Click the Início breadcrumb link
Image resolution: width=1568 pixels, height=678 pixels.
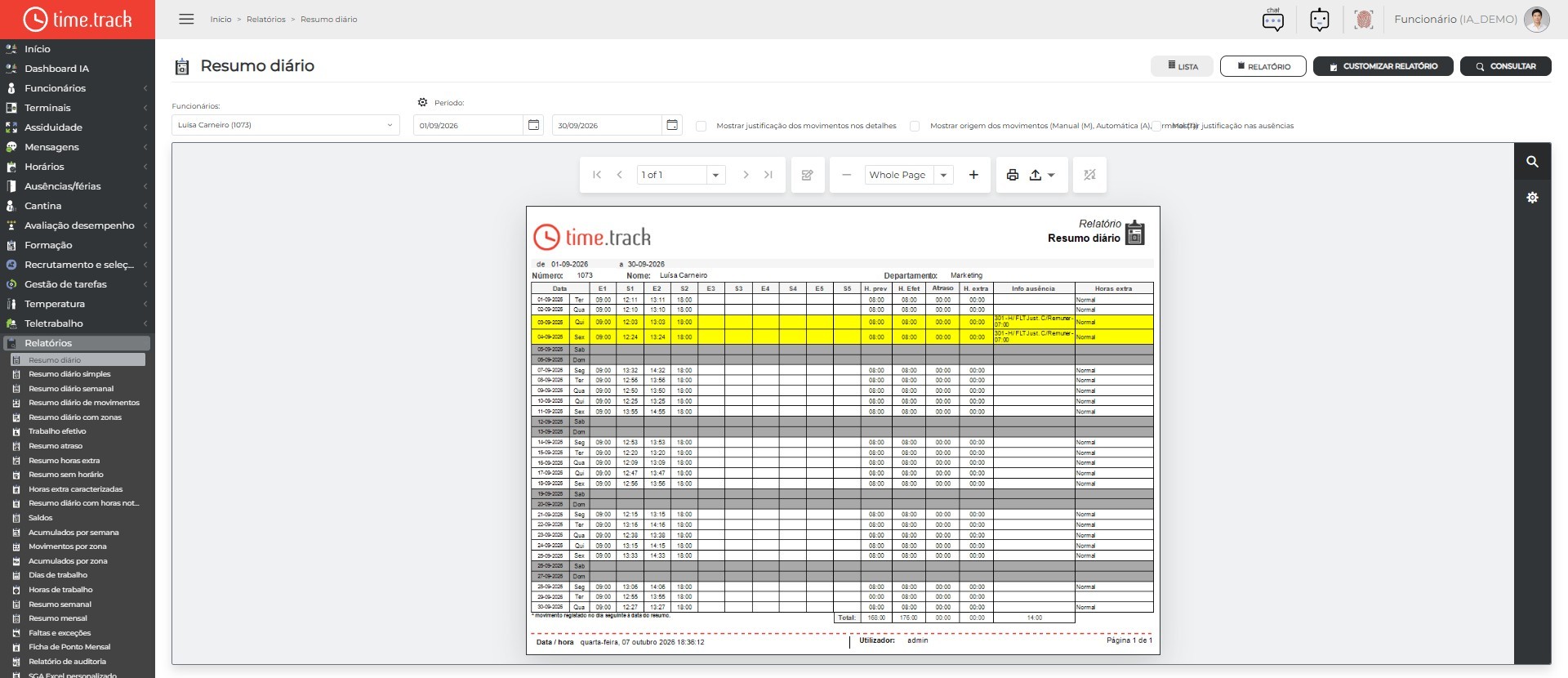tap(220, 20)
